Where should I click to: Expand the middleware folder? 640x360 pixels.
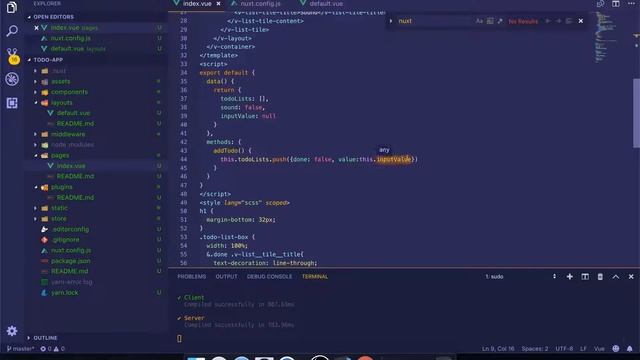pos(68,134)
